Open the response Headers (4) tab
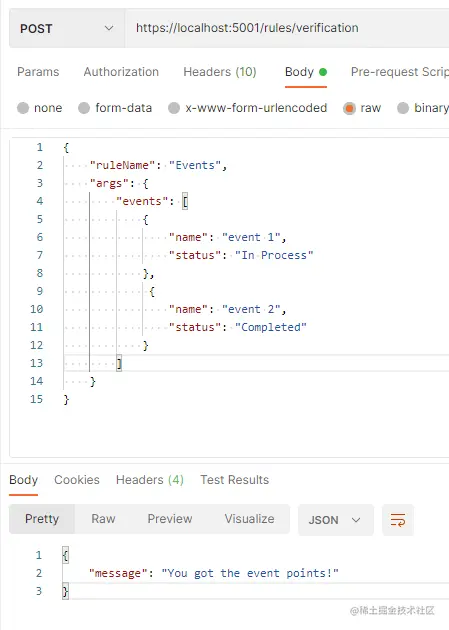449x630 pixels. [x=150, y=480]
